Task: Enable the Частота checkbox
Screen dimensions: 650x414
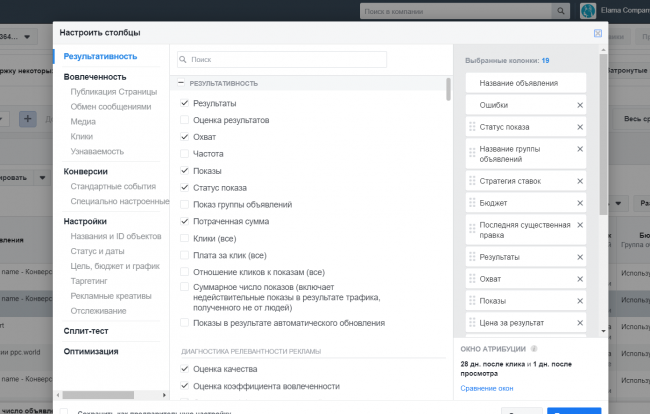Action: pos(184,154)
